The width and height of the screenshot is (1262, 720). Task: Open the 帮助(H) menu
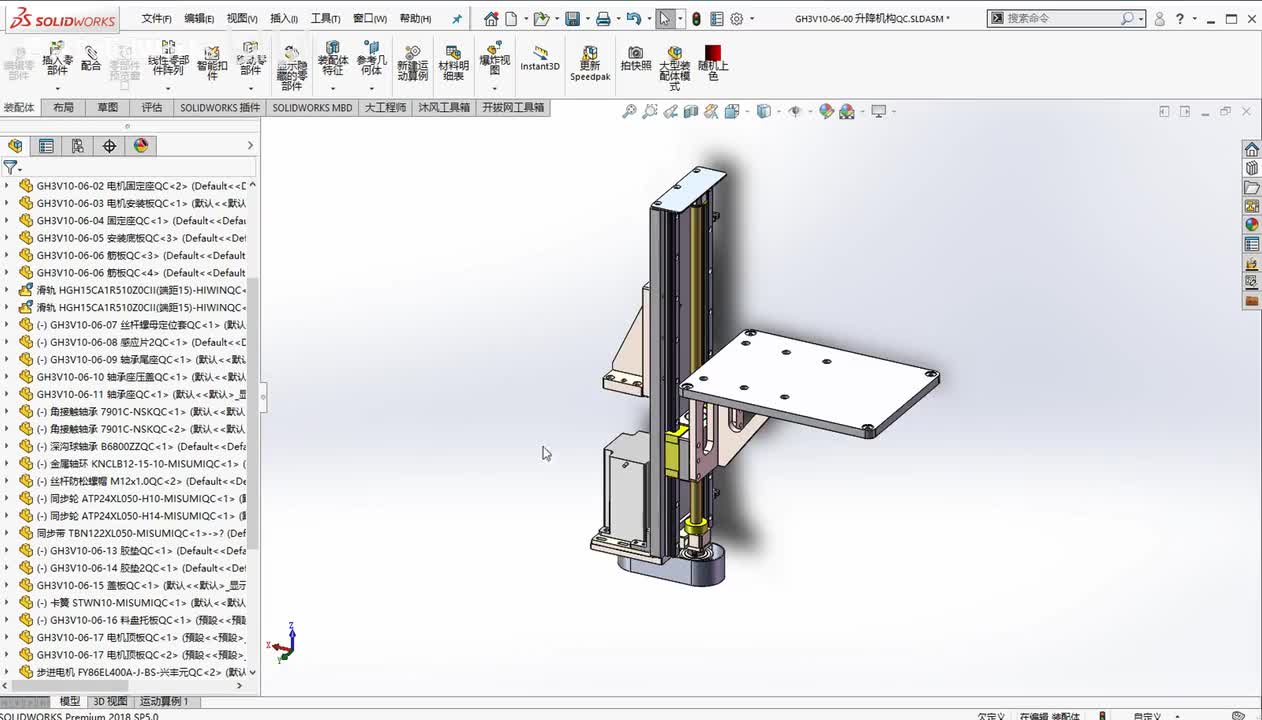(415, 18)
